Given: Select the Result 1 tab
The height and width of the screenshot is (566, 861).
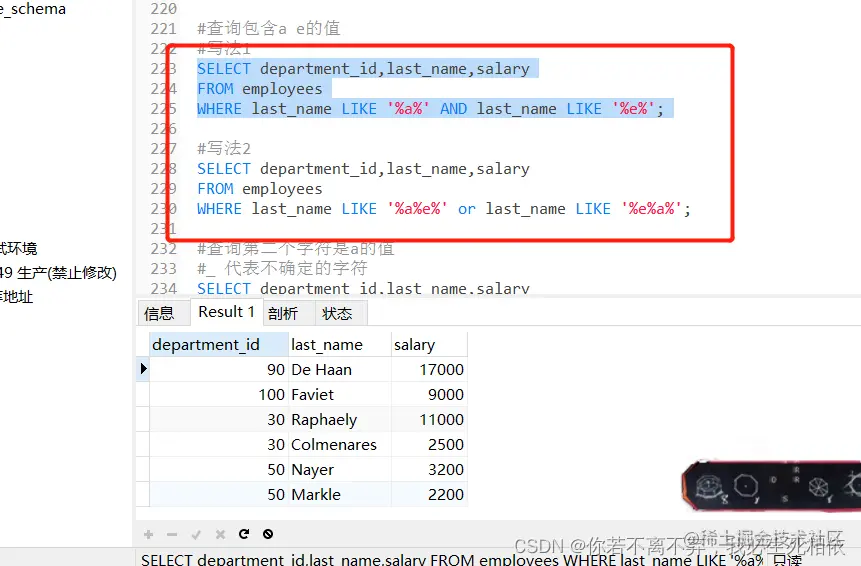Looking at the screenshot, I should pos(226,312).
